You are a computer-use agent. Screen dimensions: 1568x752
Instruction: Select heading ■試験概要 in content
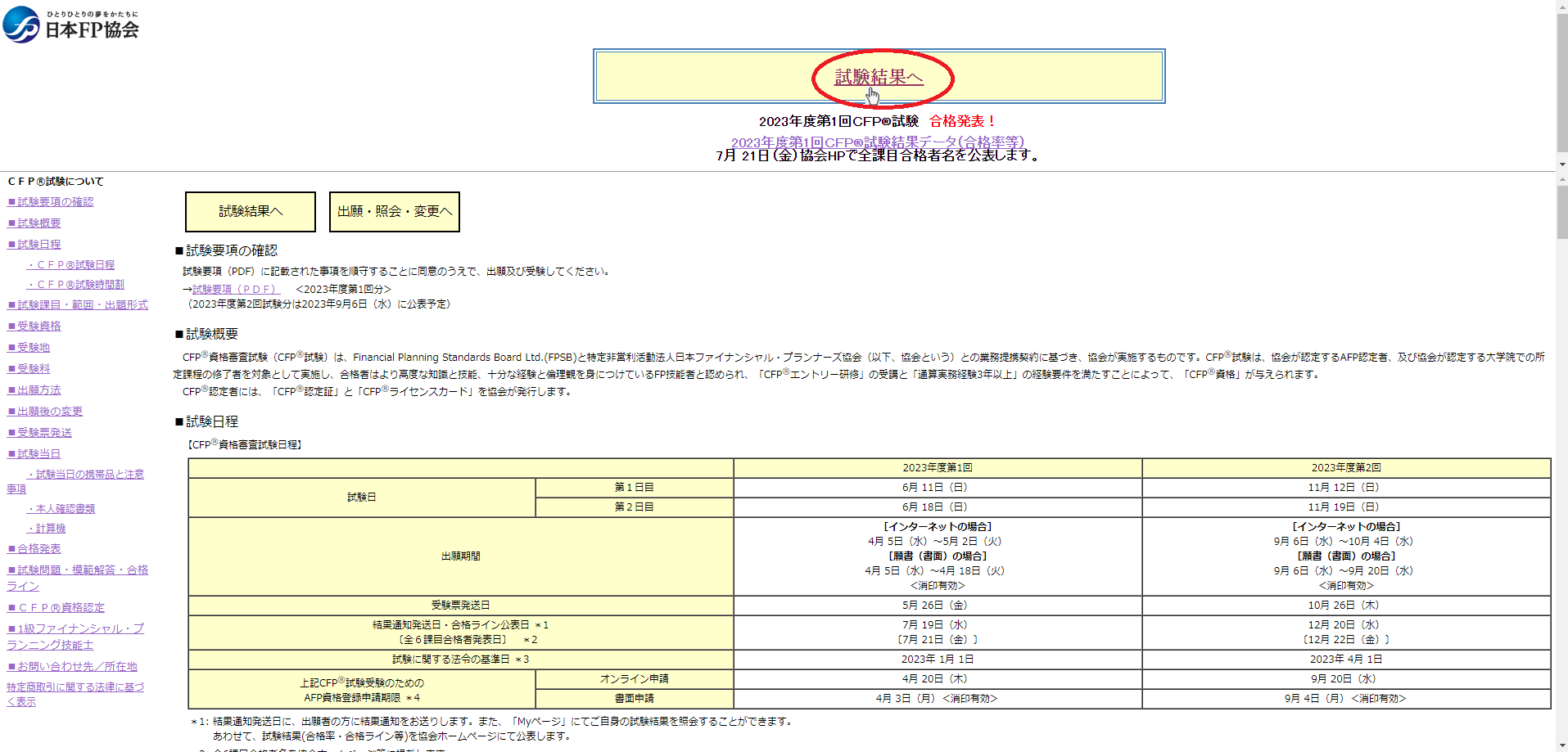pyautogui.click(x=206, y=334)
